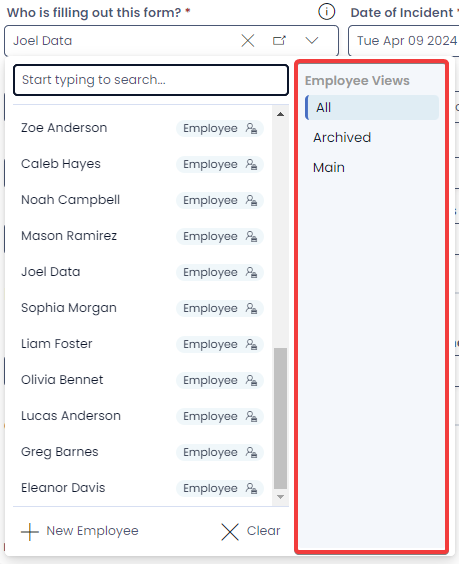Viewport: 459px width, 564px height.
Task: Click Caleb Hayes Employee badge icon
Action: [x=251, y=164]
